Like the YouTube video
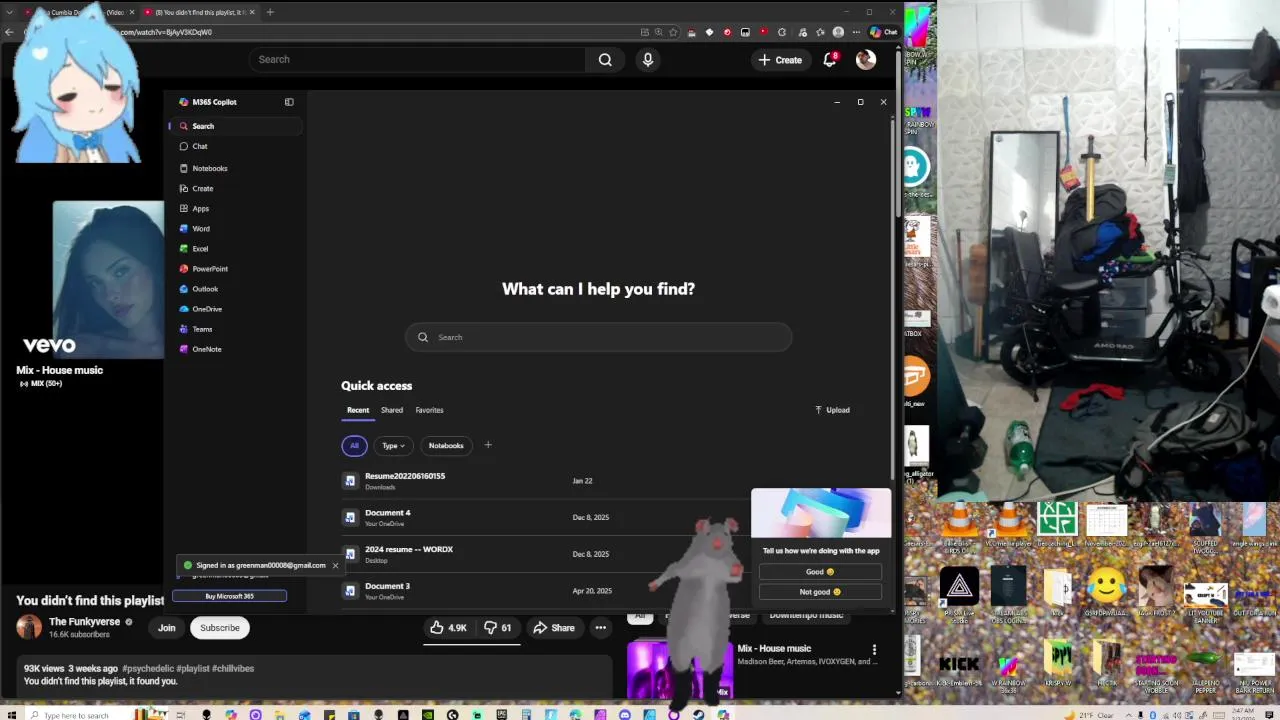 (x=448, y=628)
